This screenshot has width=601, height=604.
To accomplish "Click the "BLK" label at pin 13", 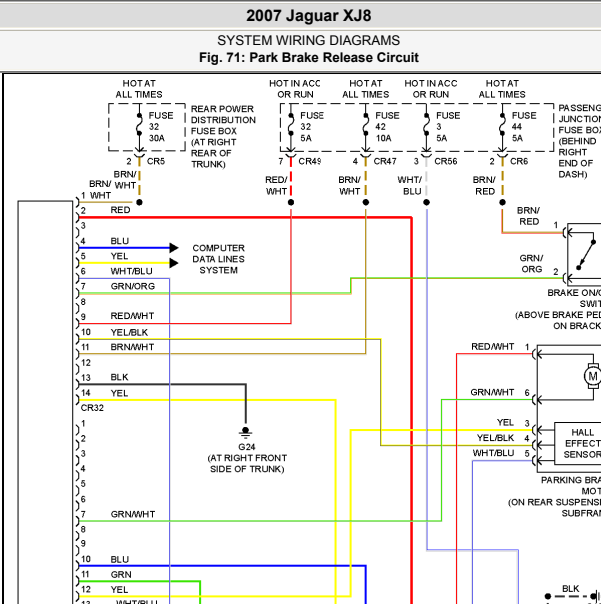I will pyautogui.click(x=119, y=377).
